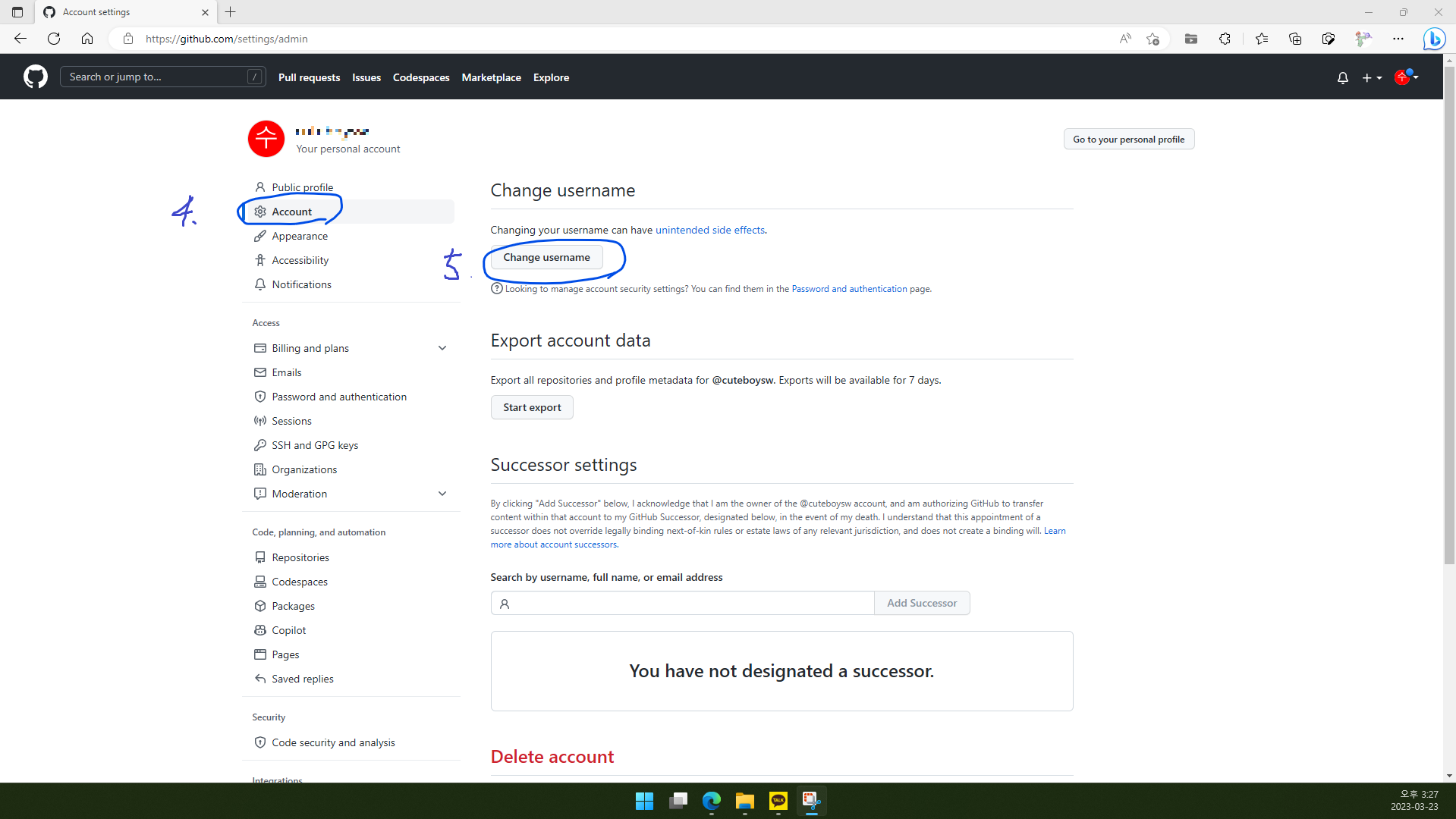The width and height of the screenshot is (1456, 819).
Task: Open a new browser tab
Action: pos(231,12)
